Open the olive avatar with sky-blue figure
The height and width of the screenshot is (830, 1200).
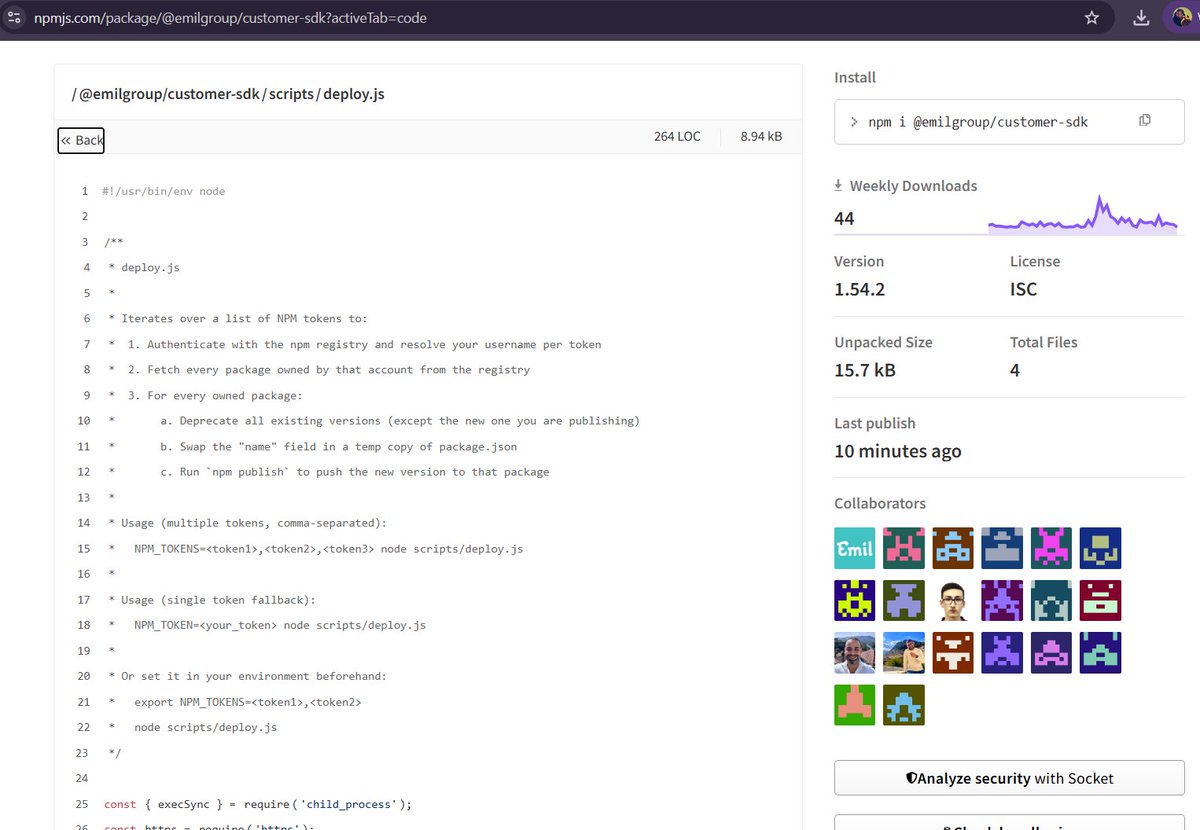coord(904,704)
